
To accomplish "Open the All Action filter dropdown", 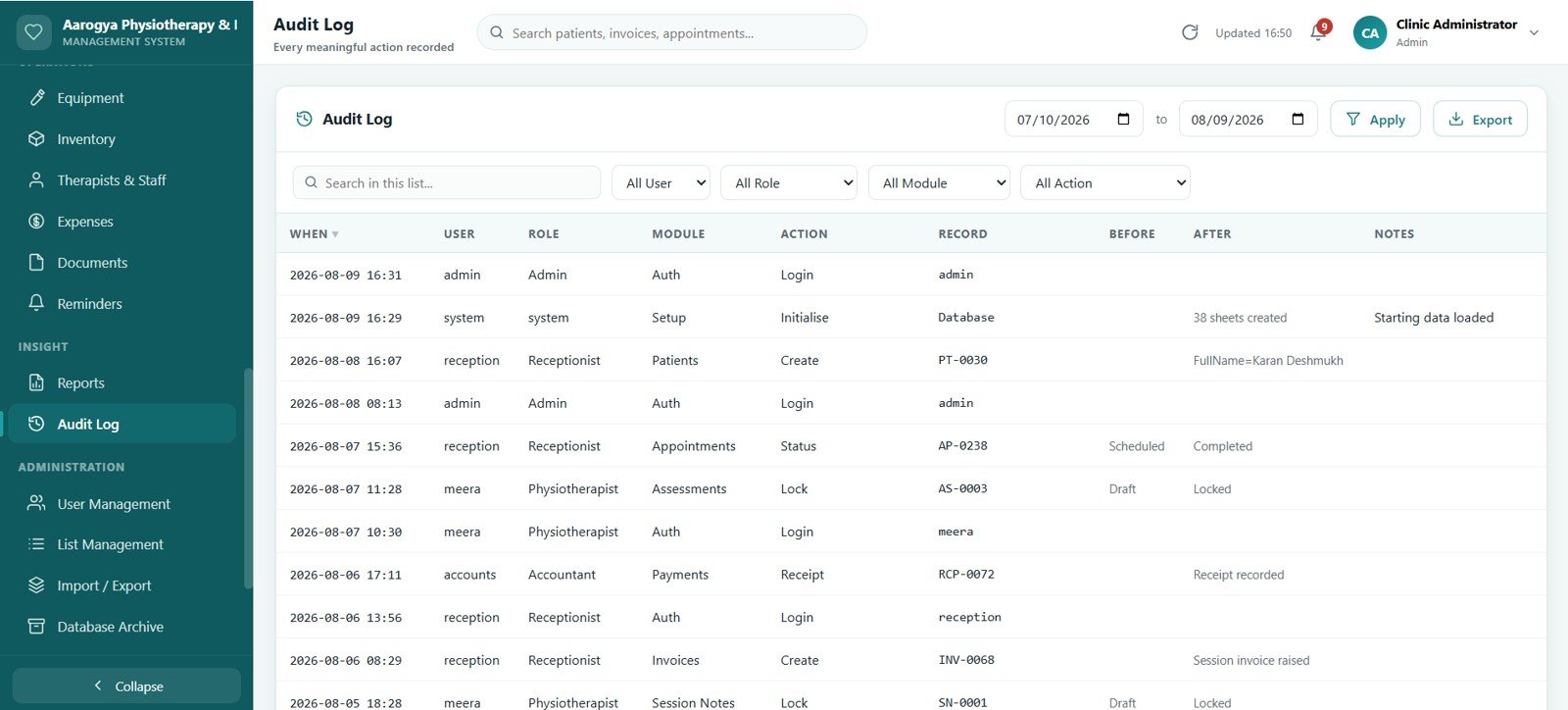I will click(x=1105, y=182).
